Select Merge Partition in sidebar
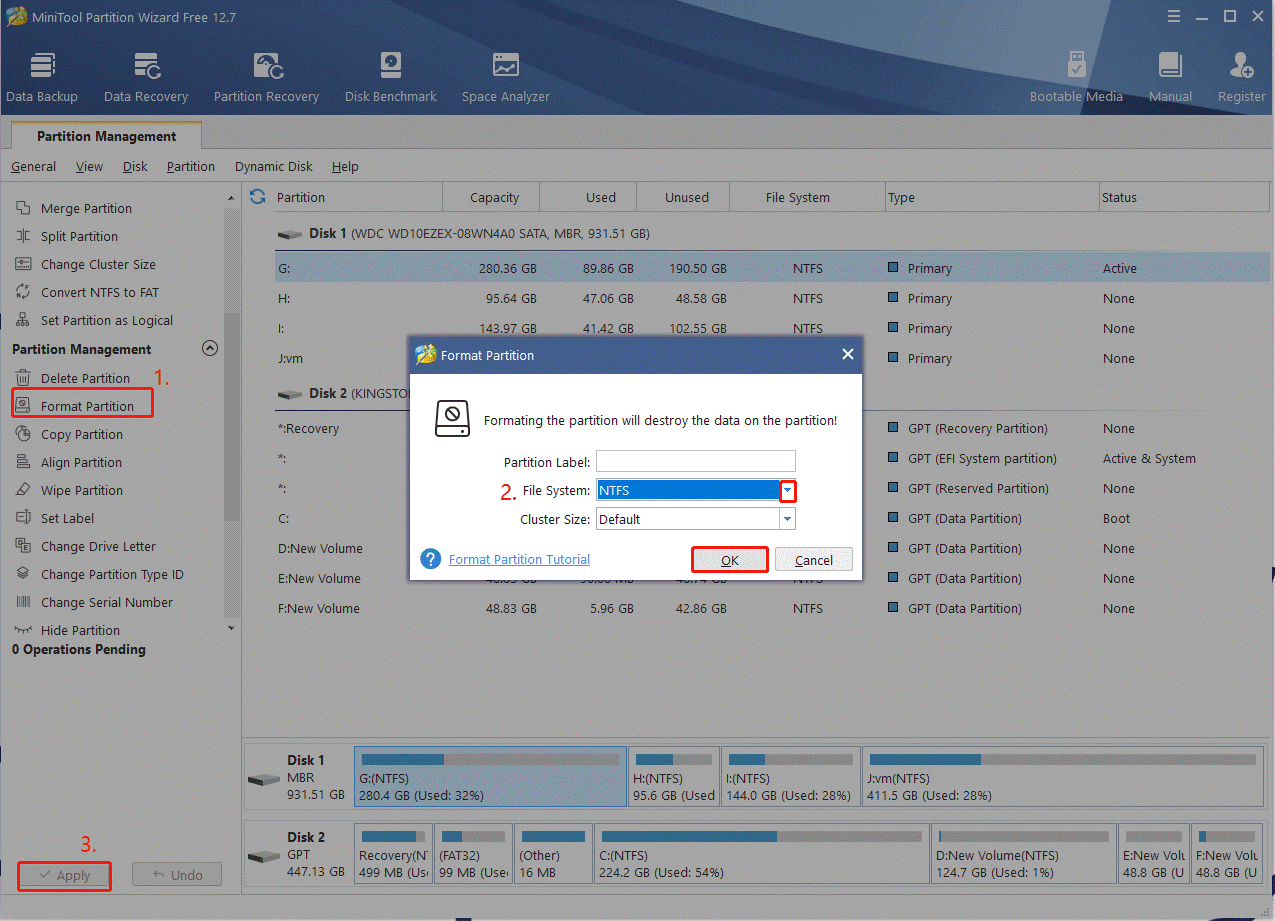The image size is (1275, 921). (86, 208)
